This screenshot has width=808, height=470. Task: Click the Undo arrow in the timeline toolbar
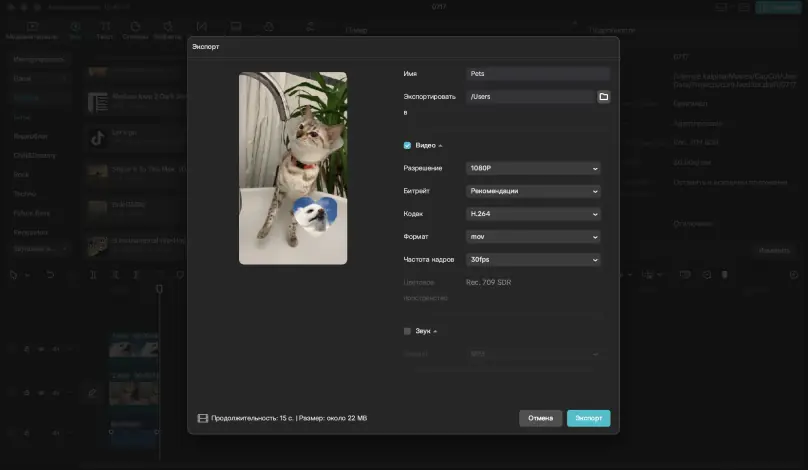[50, 275]
